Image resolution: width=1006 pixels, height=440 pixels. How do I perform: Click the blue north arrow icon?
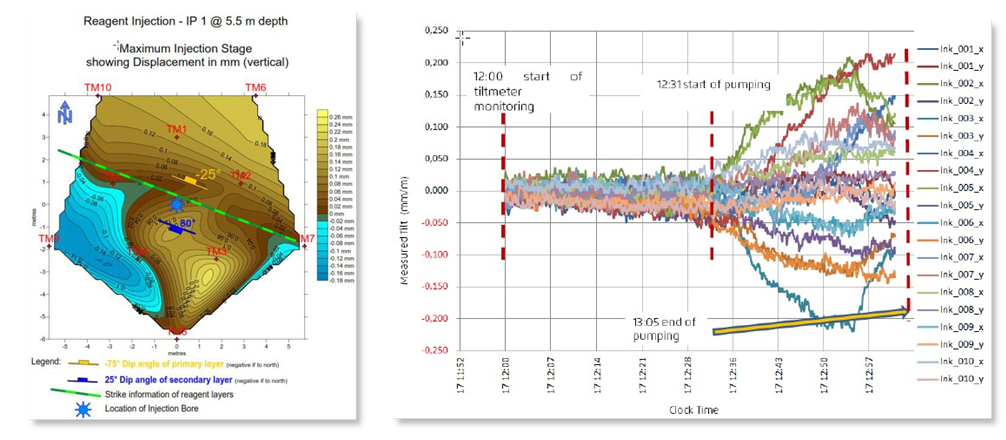65,113
